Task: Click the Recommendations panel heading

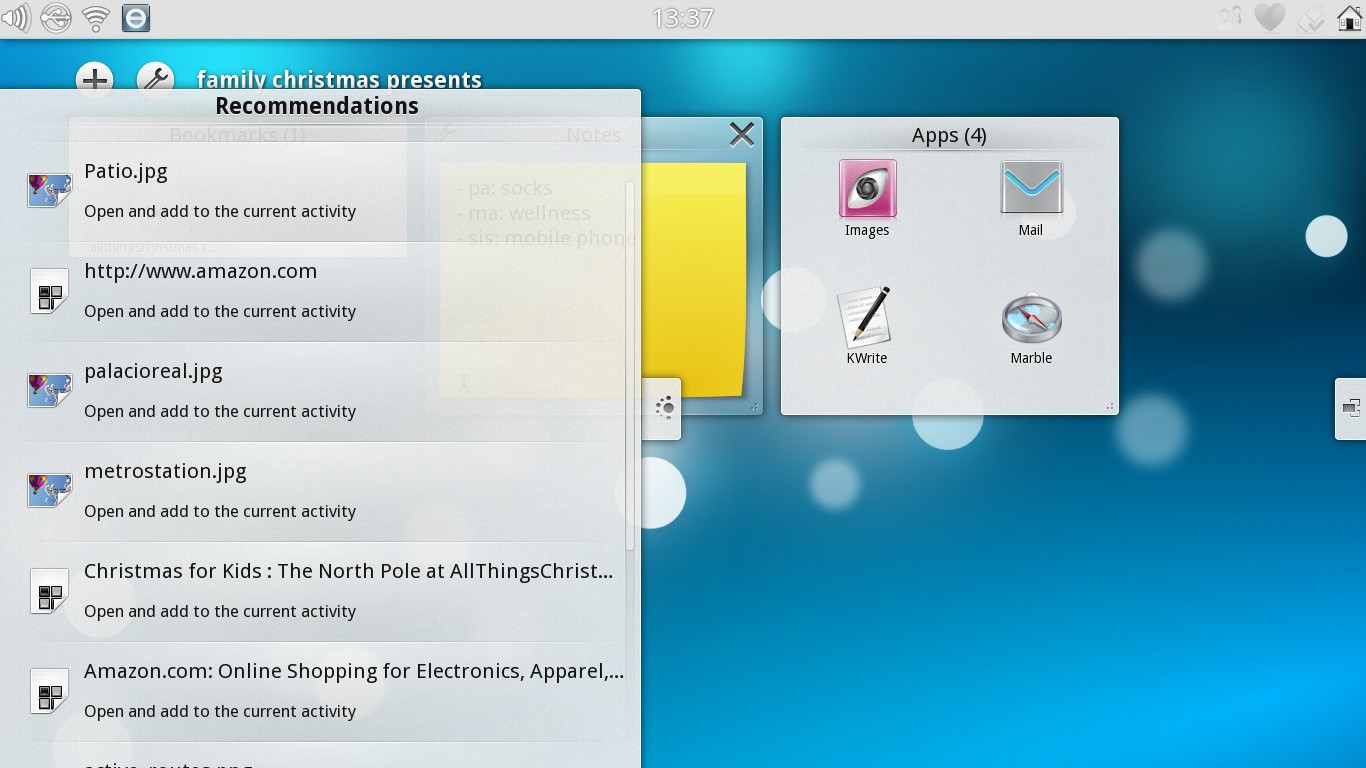Action: (x=317, y=106)
